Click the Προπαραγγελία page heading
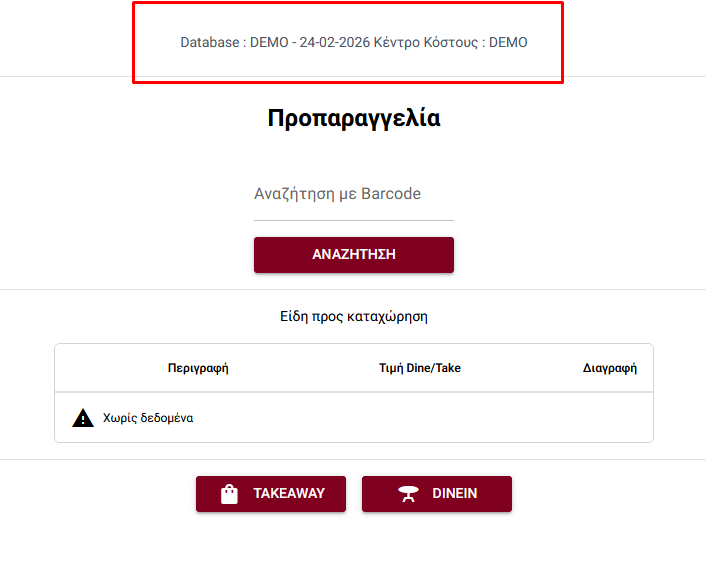The image size is (706, 561). tap(353, 118)
